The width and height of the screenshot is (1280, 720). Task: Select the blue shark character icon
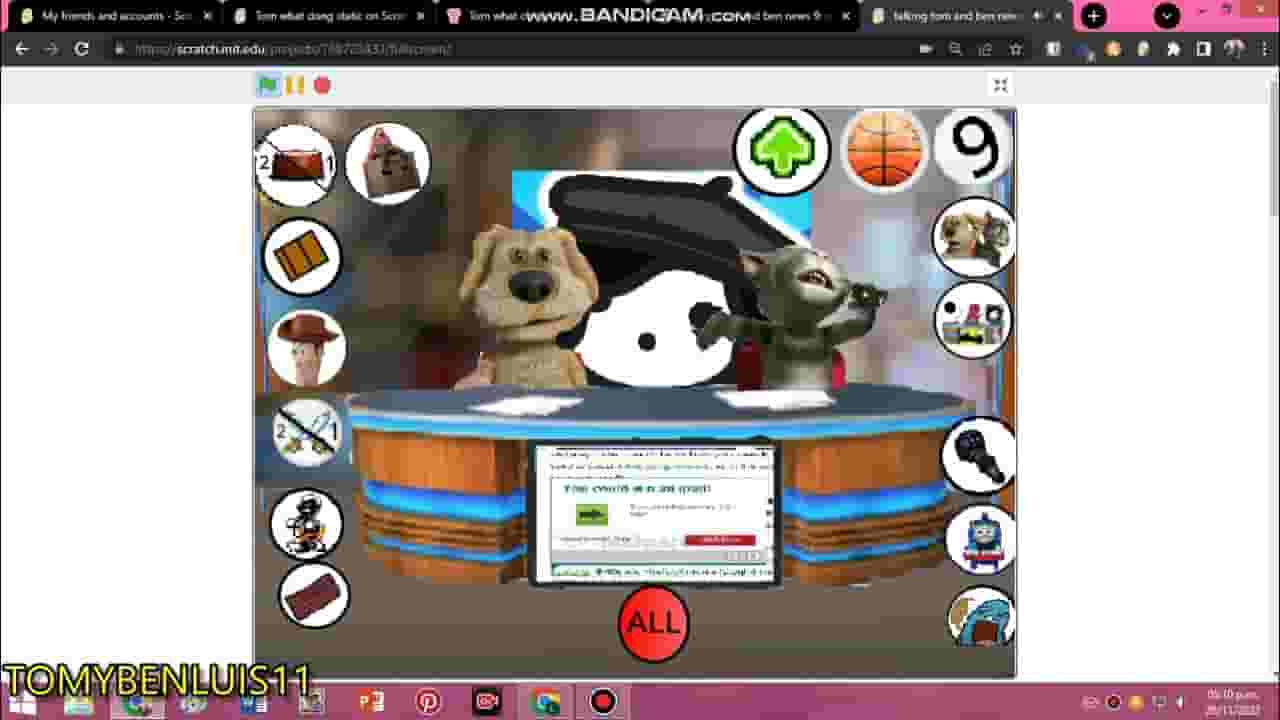[981, 616]
